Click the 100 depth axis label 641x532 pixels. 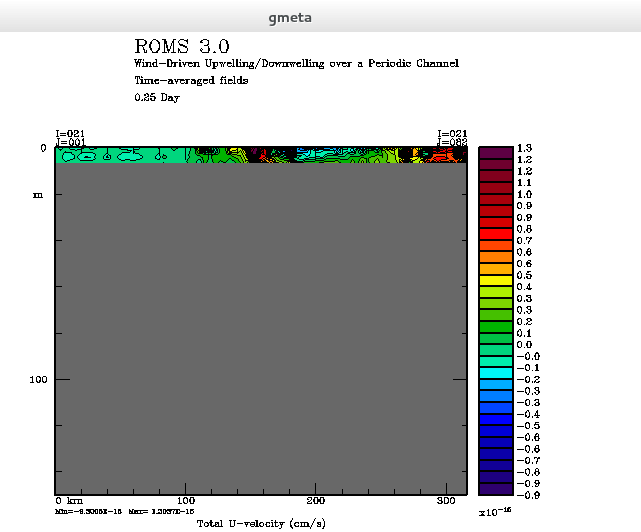38,379
